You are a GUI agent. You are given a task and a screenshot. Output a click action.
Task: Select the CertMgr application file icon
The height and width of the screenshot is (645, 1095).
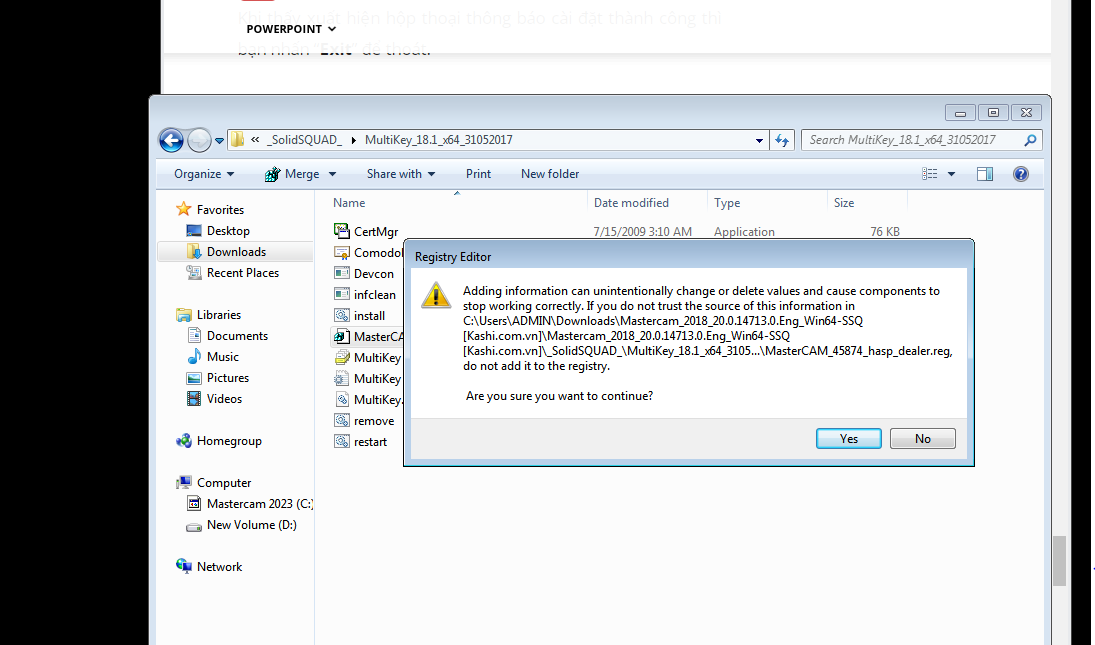pos(341,232)
